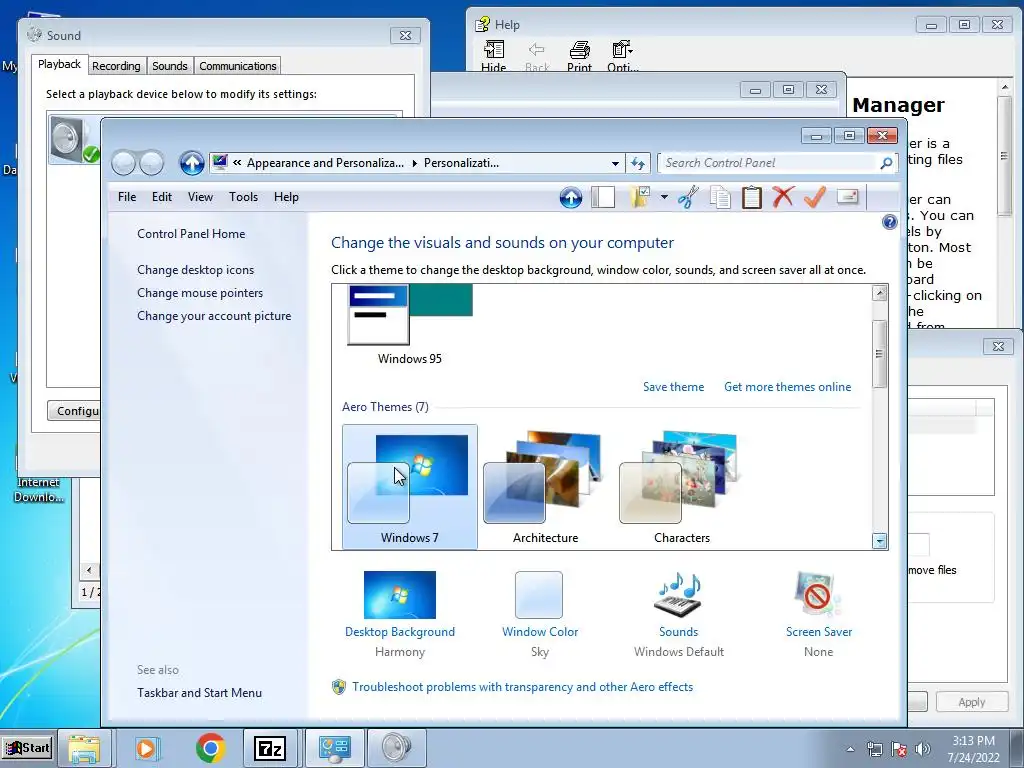Open the File menu
Image resolution: width=1024 pixels, height=768 pixels.
tap(127, 197)
